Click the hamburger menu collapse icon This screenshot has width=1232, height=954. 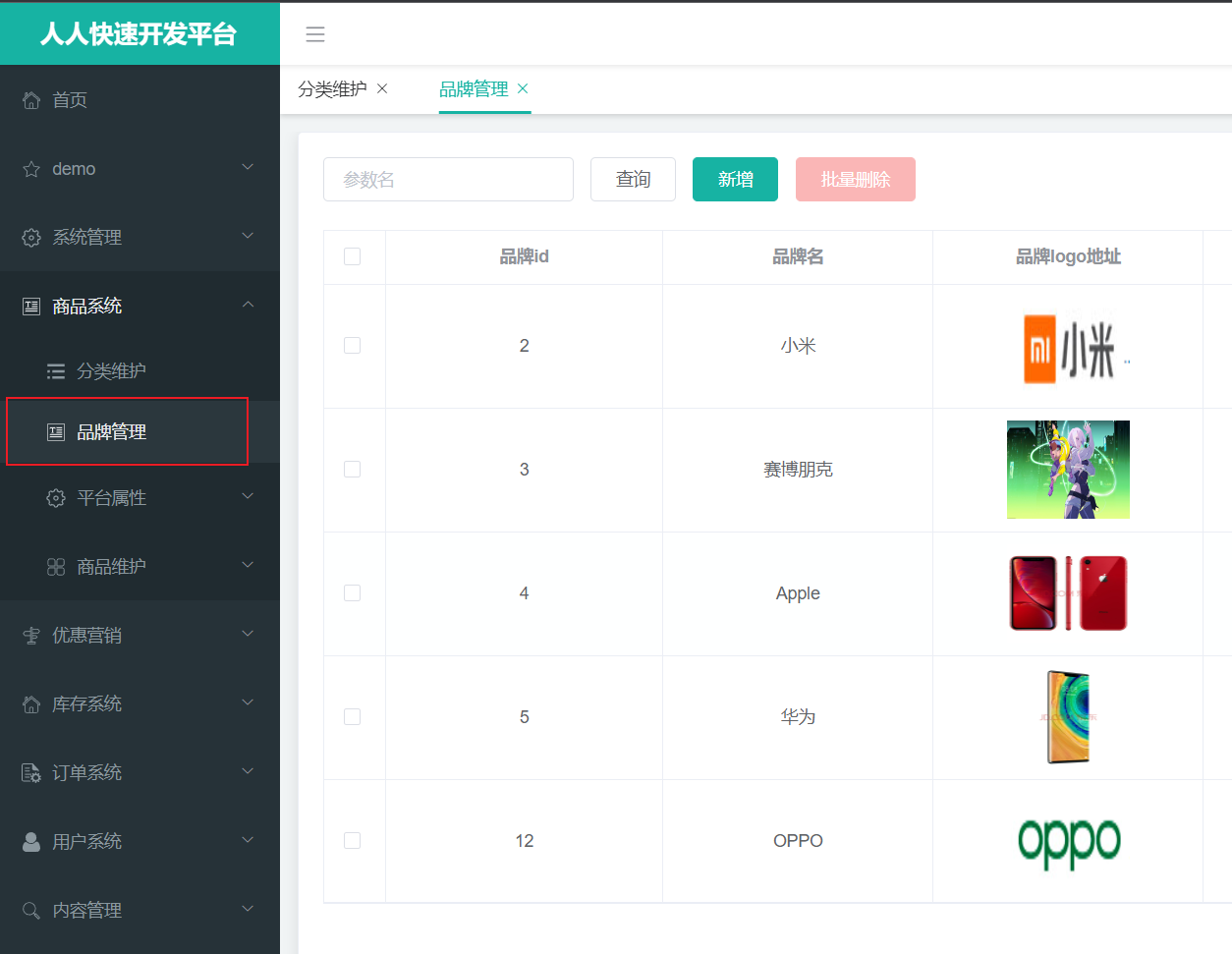click(315, 34)
